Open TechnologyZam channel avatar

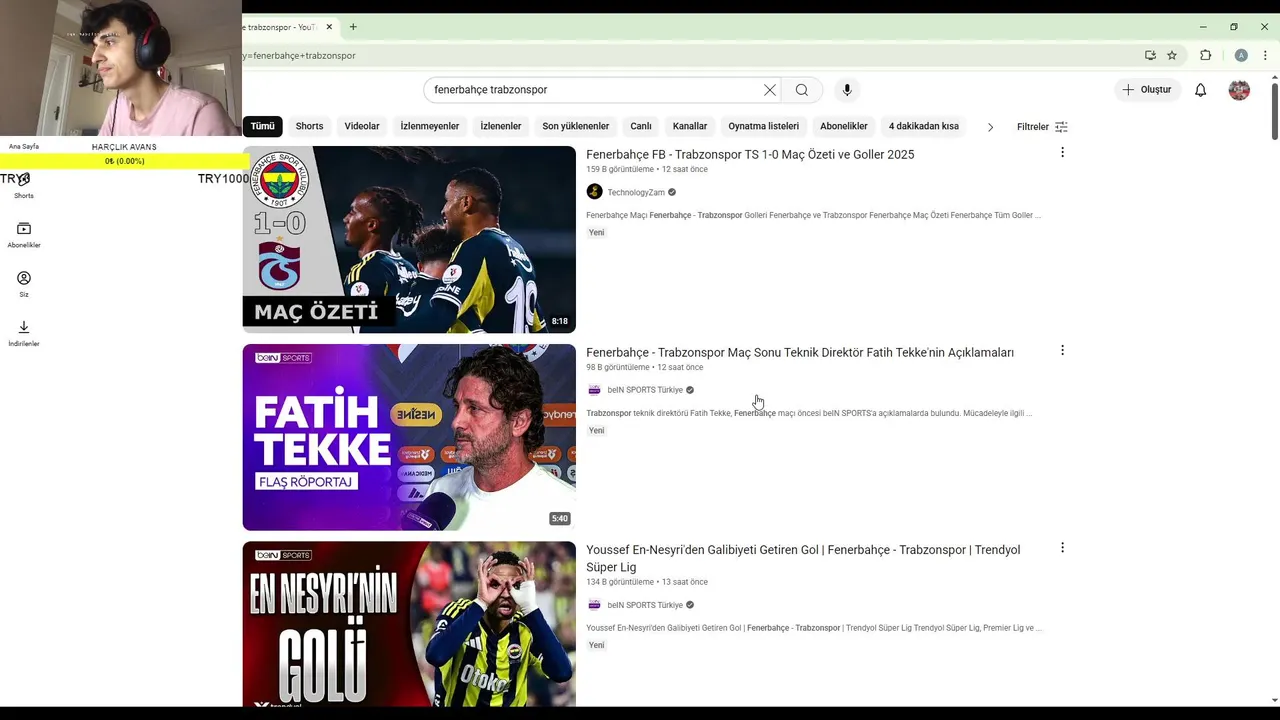[x=594, y=192]
